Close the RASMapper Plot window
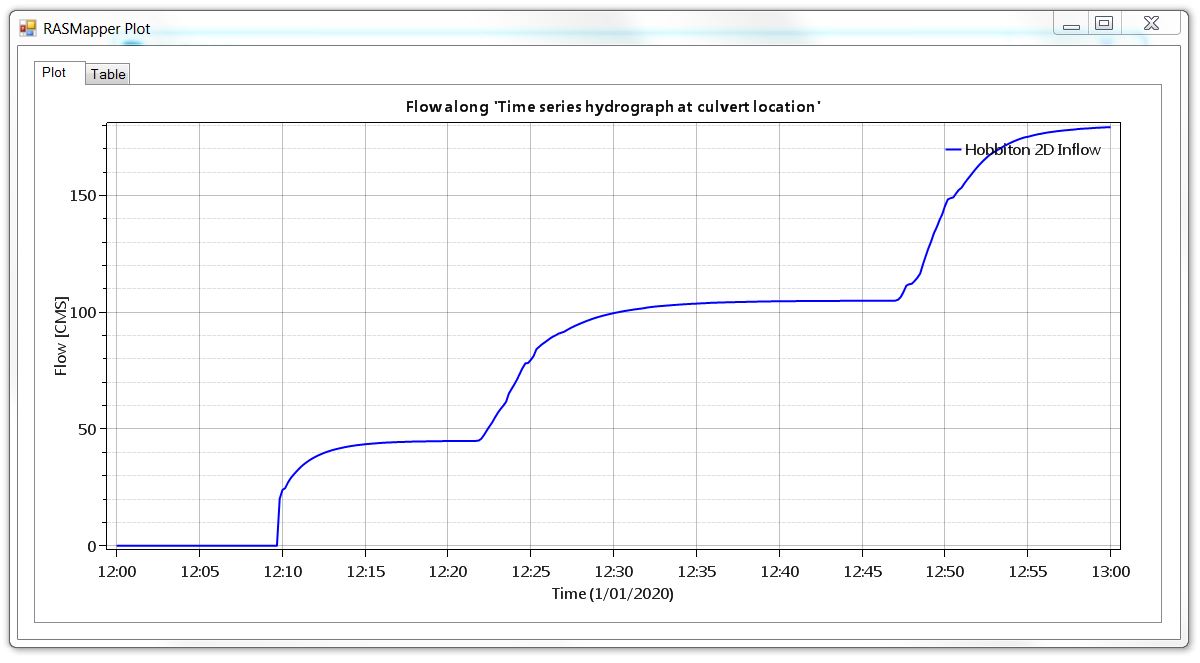 (x=1151, y=24)
